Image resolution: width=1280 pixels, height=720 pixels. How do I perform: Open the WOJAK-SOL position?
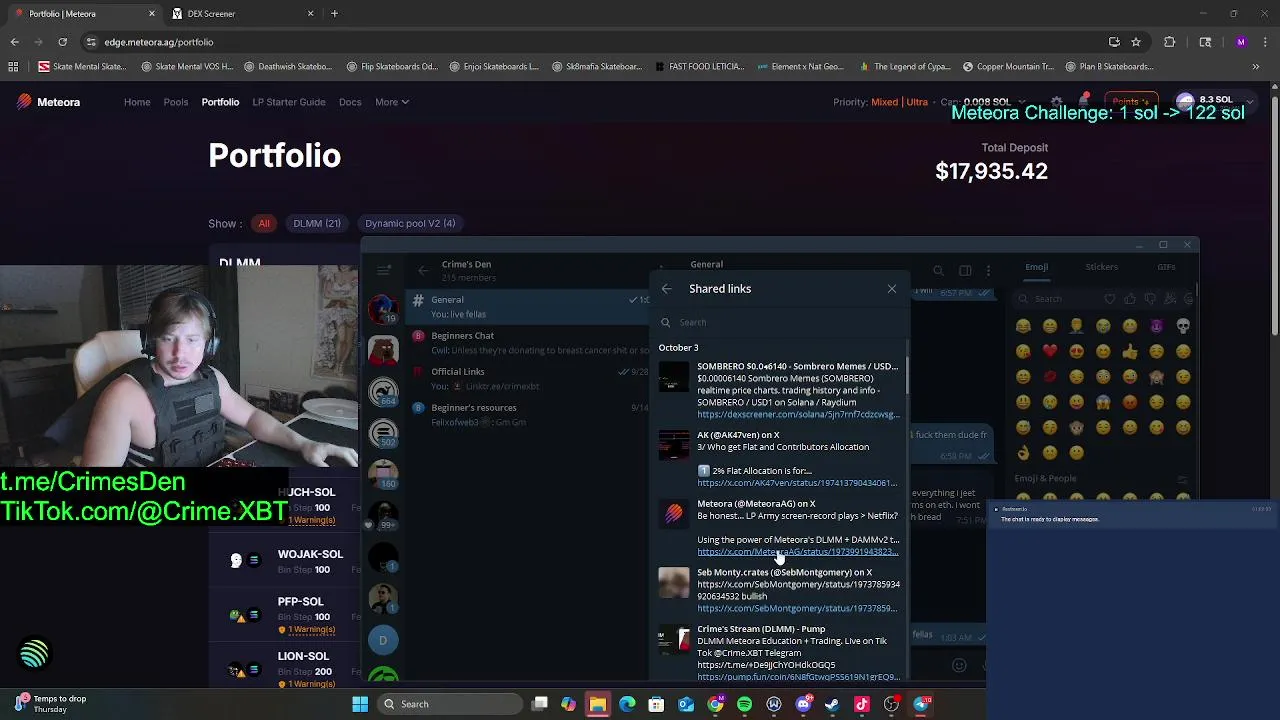(310, 554)
